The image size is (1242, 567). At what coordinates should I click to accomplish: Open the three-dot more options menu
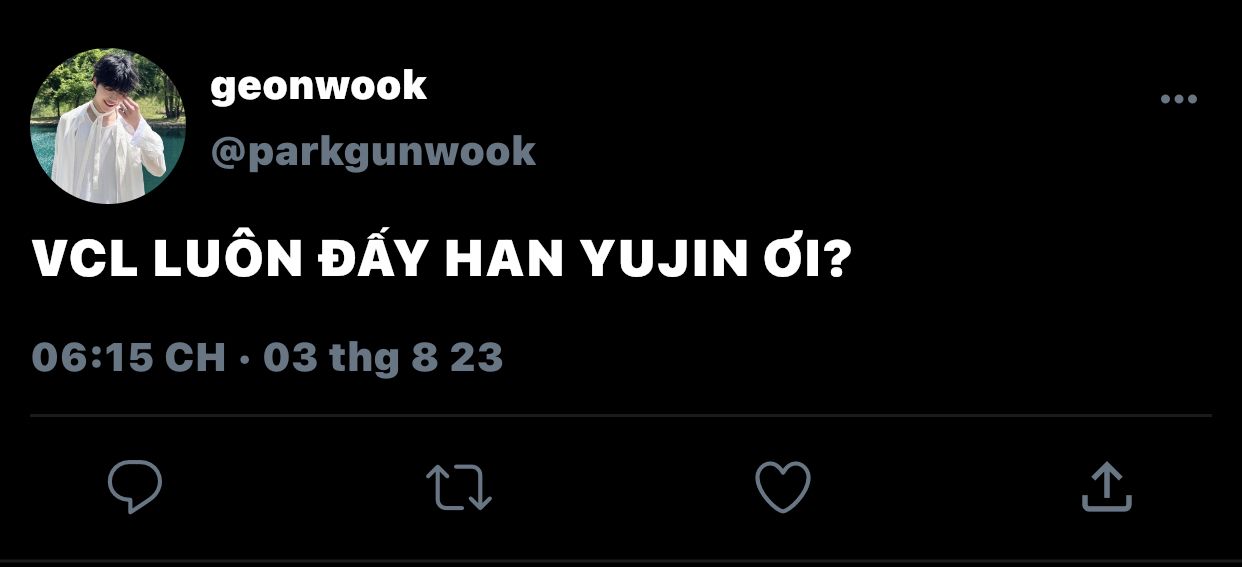[x=1178, y=99]
